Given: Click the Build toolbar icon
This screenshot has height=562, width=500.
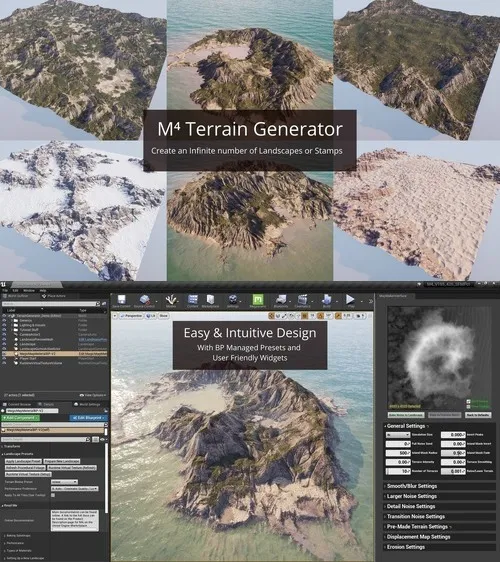Looking at the screenshot, I should (x=327, y=300).
